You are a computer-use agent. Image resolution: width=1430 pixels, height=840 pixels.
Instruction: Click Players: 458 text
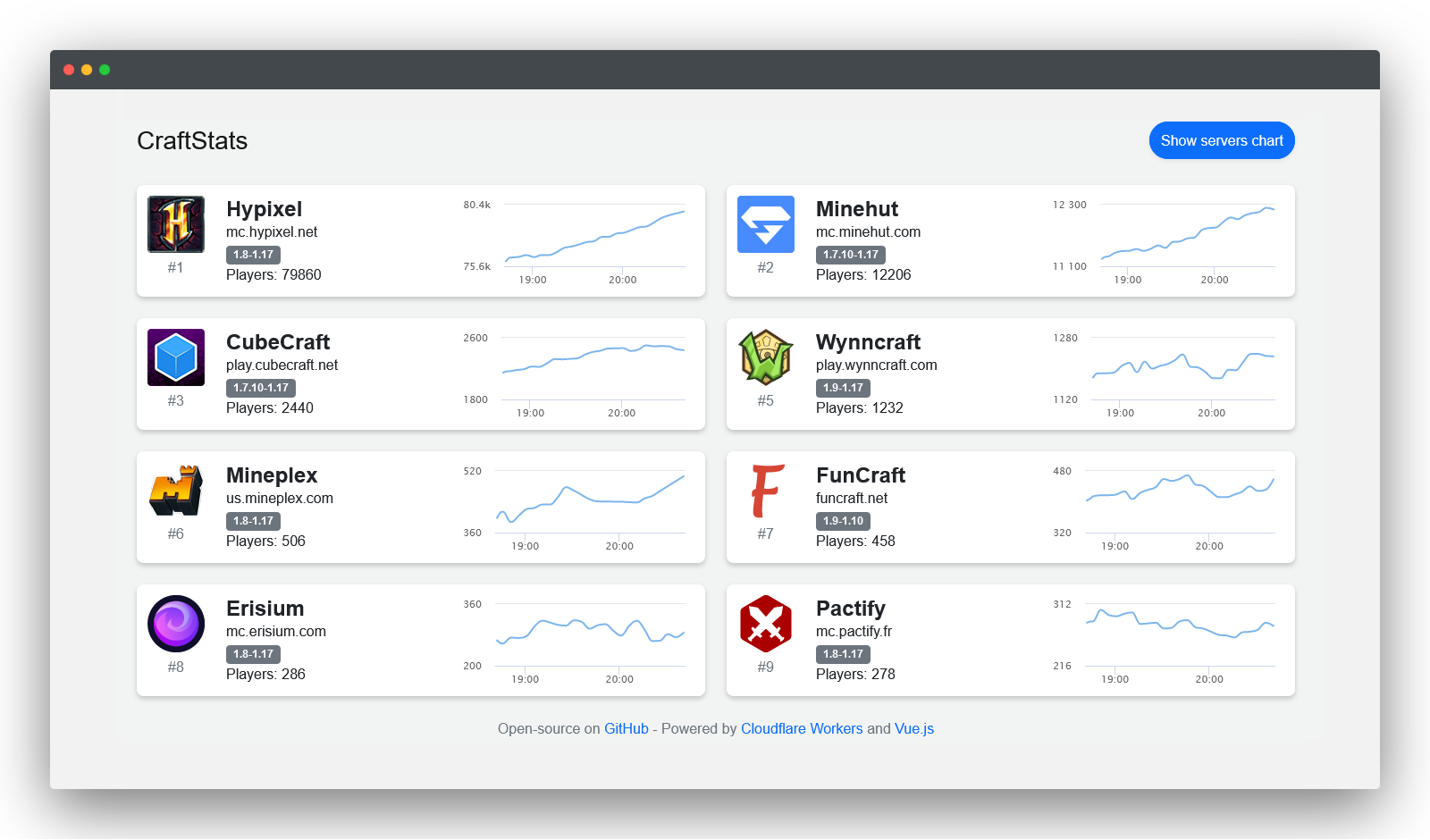click(855, 542)
